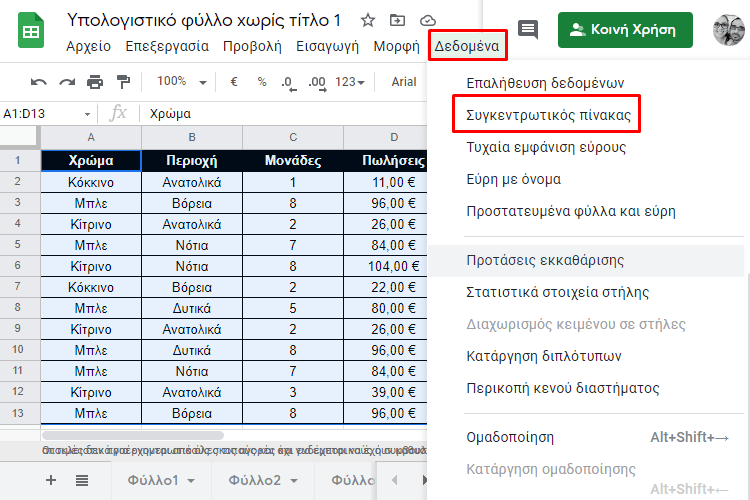This screenshot has width=750, height=500.
Task: Click the decrease decimal places button
Action: [288, 82]
